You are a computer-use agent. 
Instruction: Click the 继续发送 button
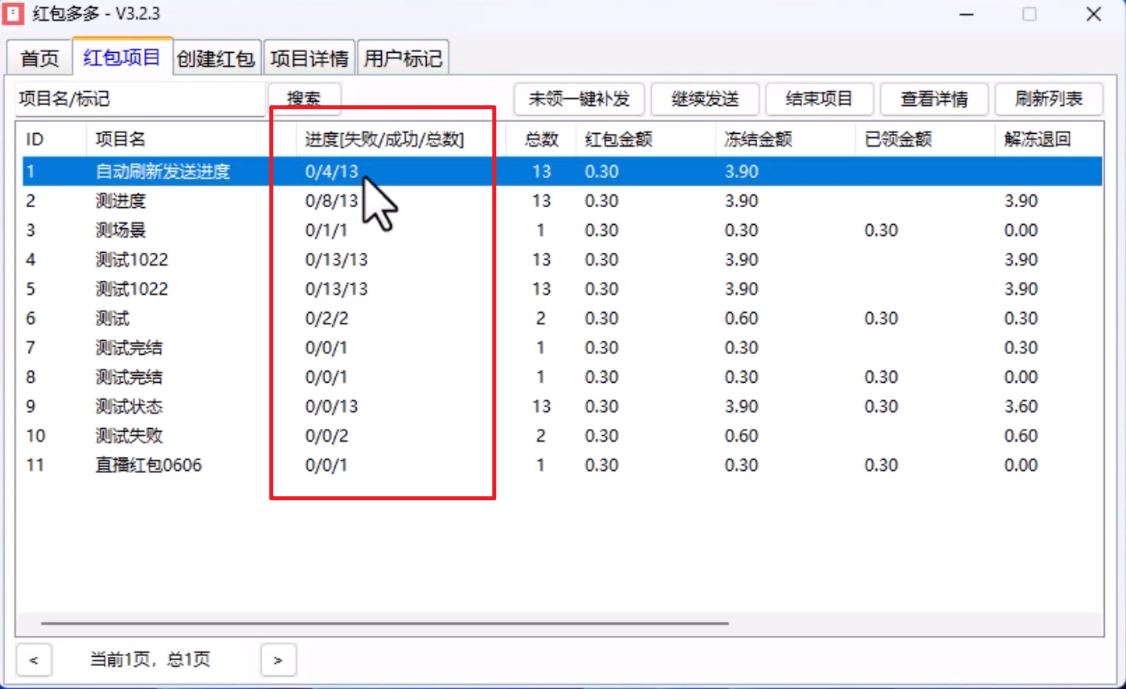pos(705,99)
